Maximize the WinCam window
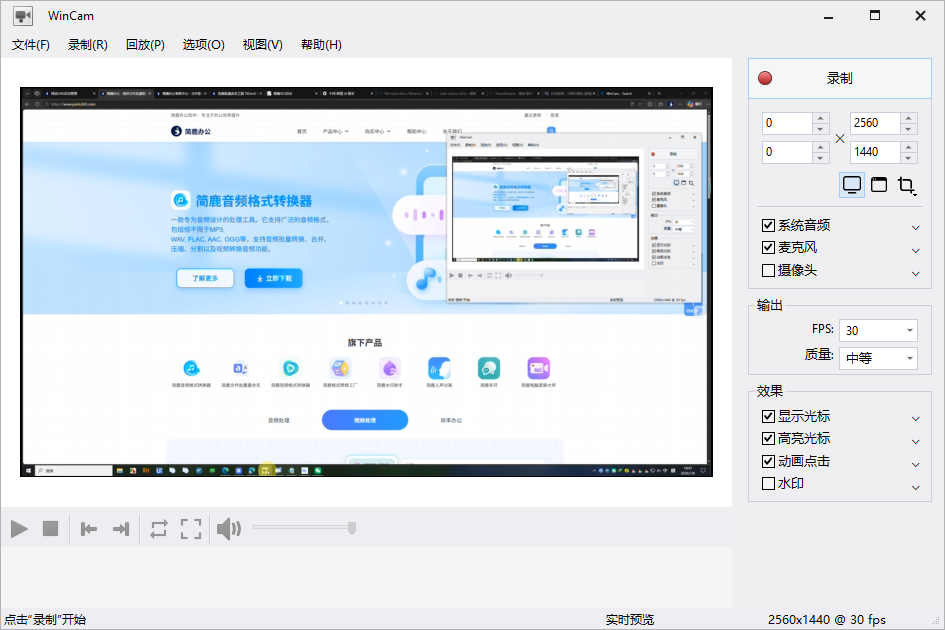This screenshot has width=945, height=630. 875,16
